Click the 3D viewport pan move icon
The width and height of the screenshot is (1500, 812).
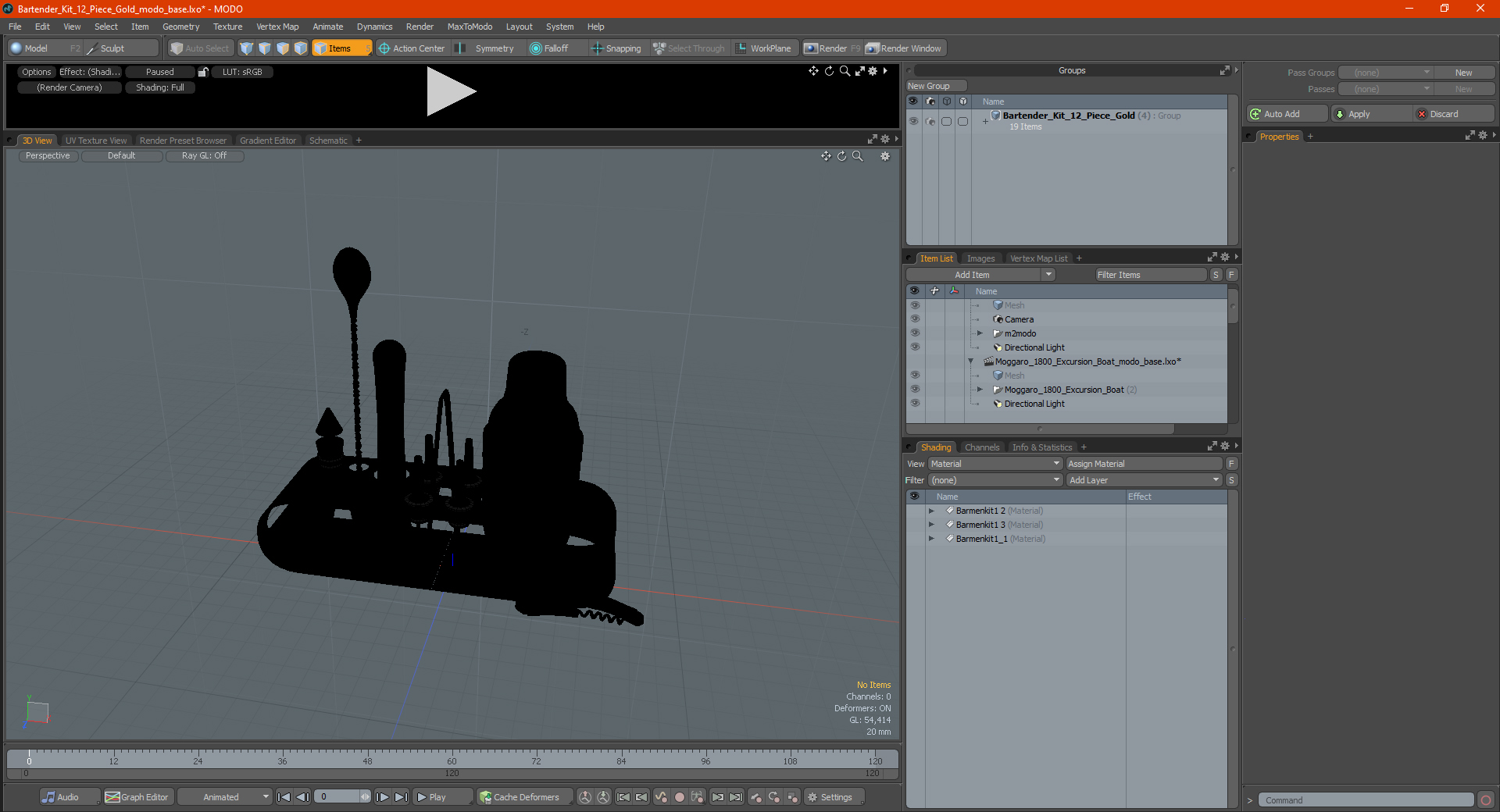pyautogui.click(x=826, y=156)
